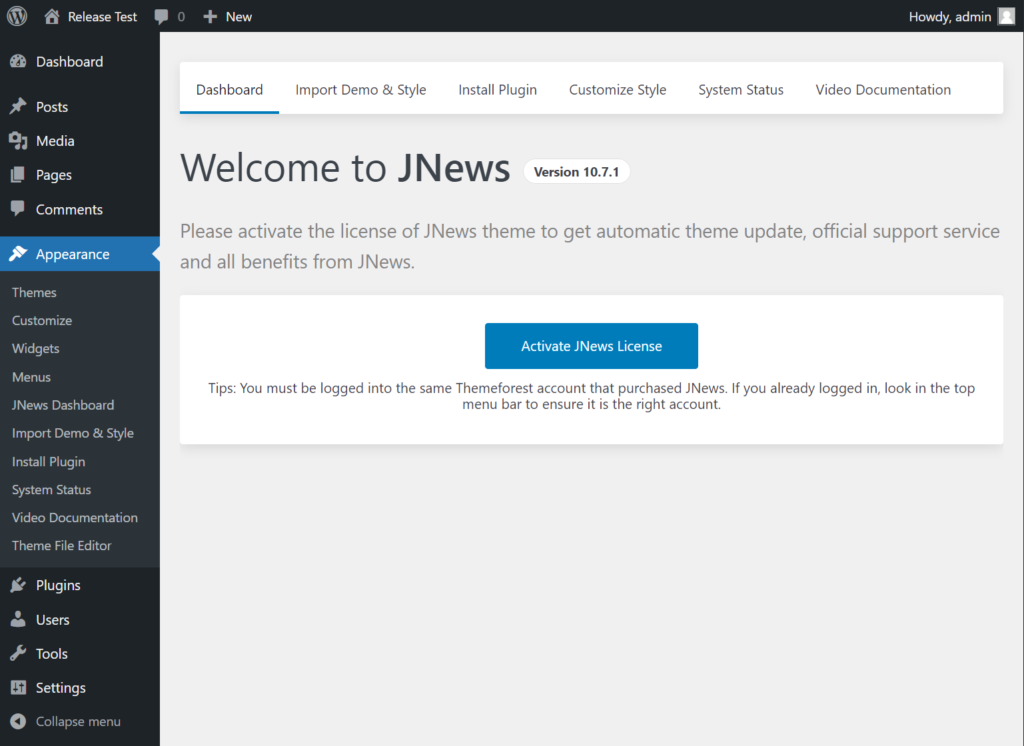This screenshot has height=746, width=1024.
Task: Expand the New menu in the admin bar
Action: (x=227, y=16)
